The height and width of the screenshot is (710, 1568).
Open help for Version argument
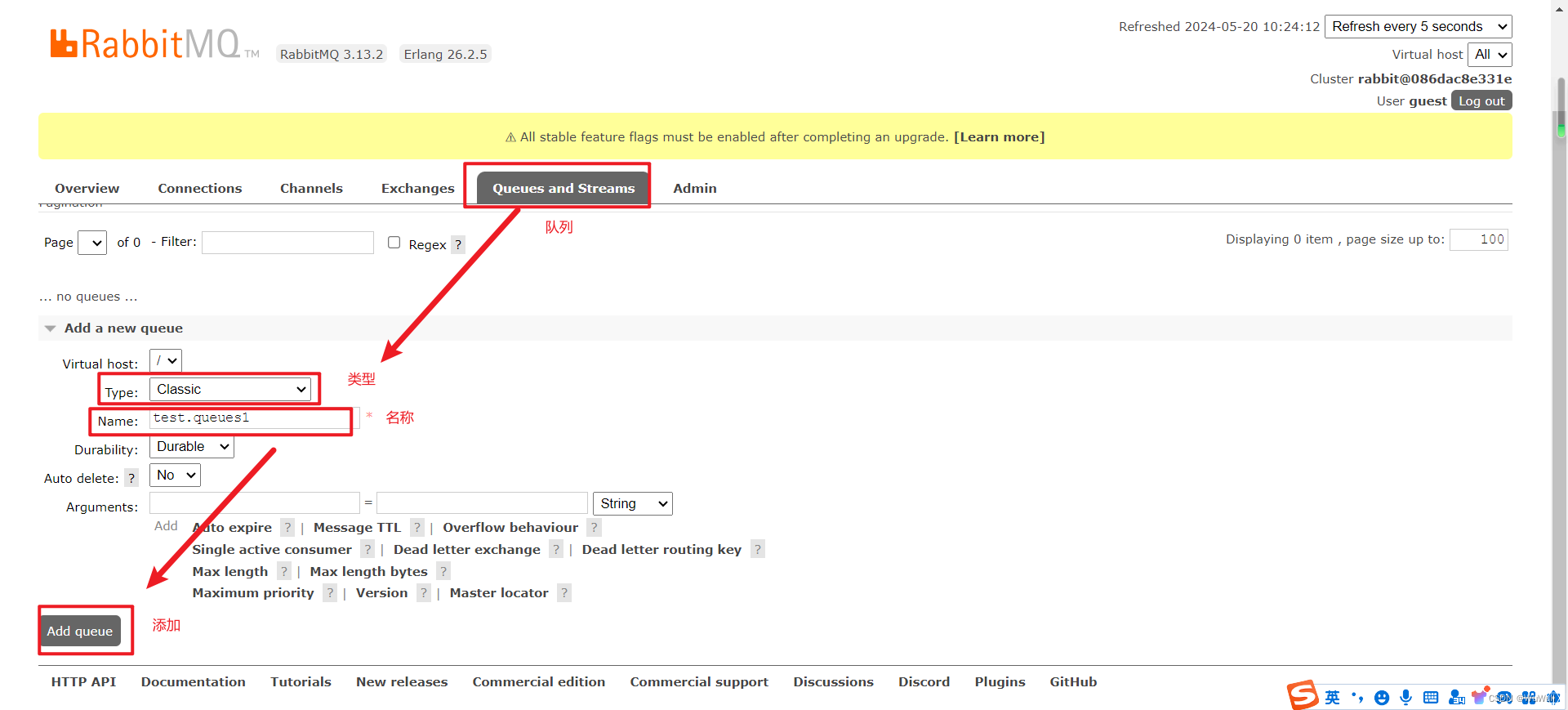[424, 592]
